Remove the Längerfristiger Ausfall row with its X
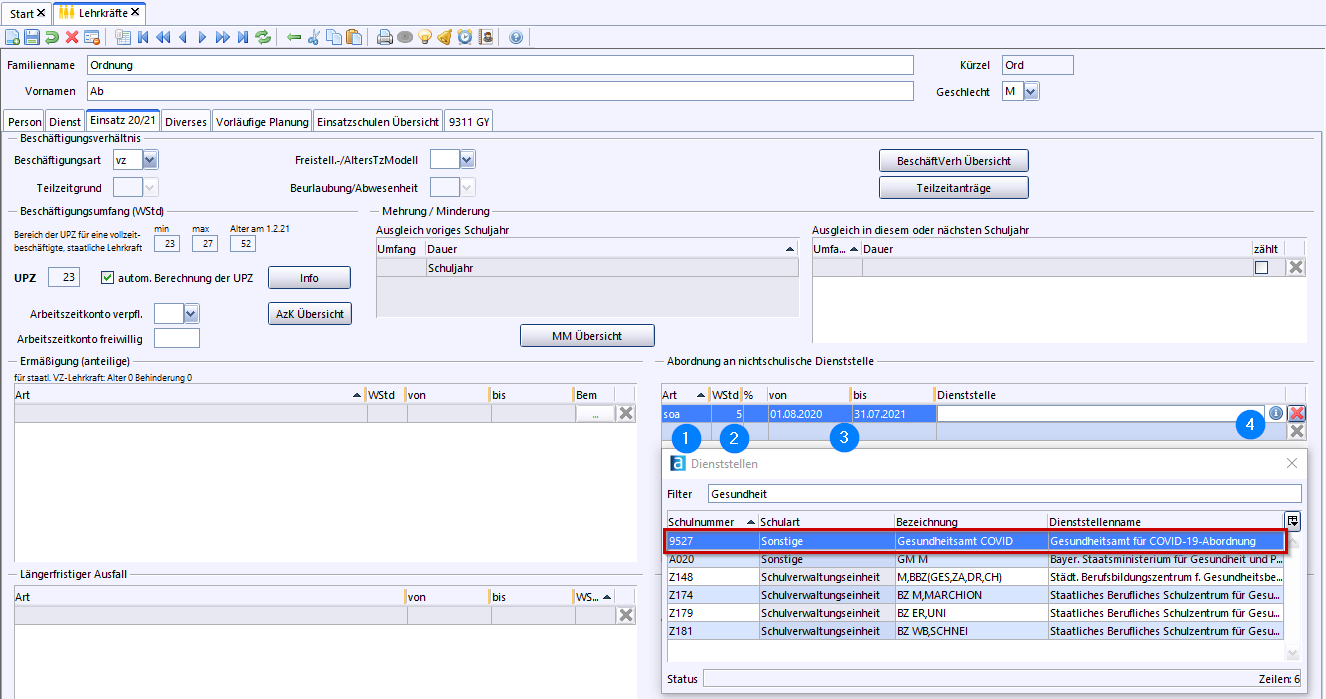The image size is (1326, 699). [x=626, y=615]
